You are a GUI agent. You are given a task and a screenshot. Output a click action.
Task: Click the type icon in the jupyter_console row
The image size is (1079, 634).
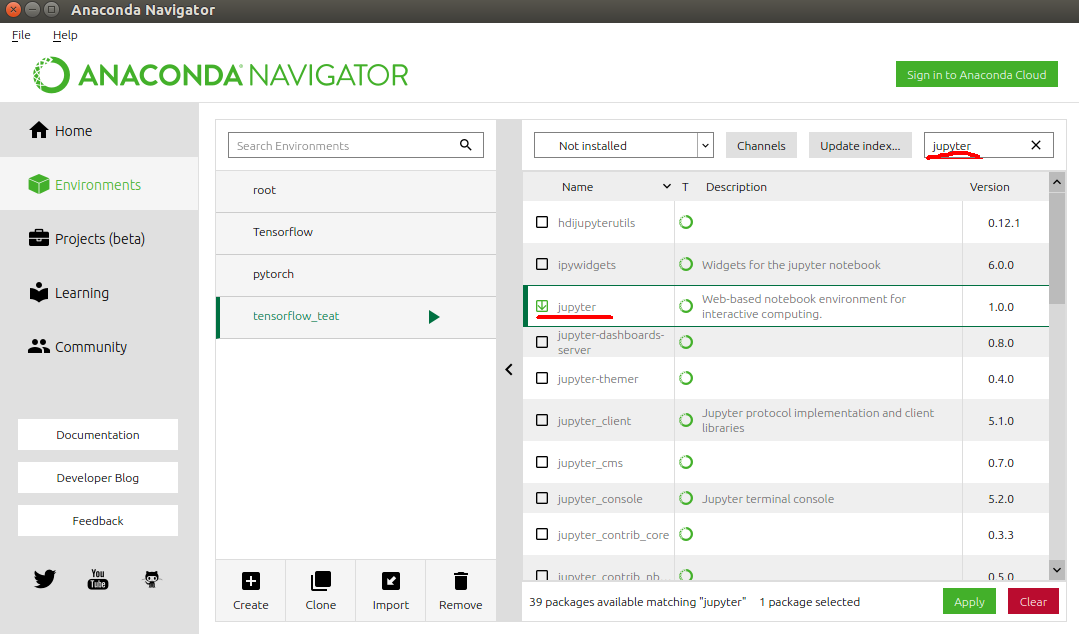pos(686,498)
